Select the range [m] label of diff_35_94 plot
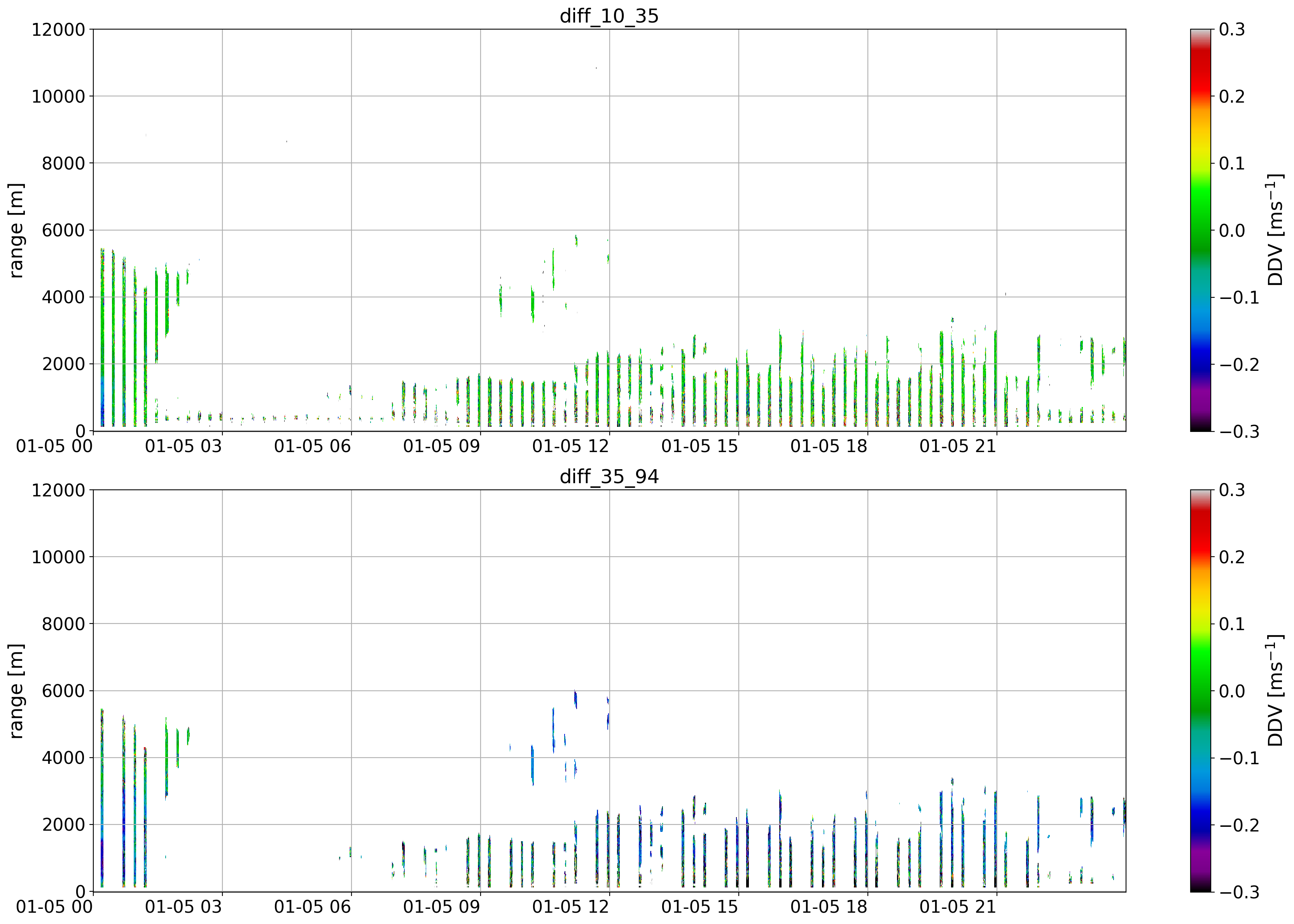This screenshot has height=924, width=1294. pyautogui.click(x=16, y=691)
